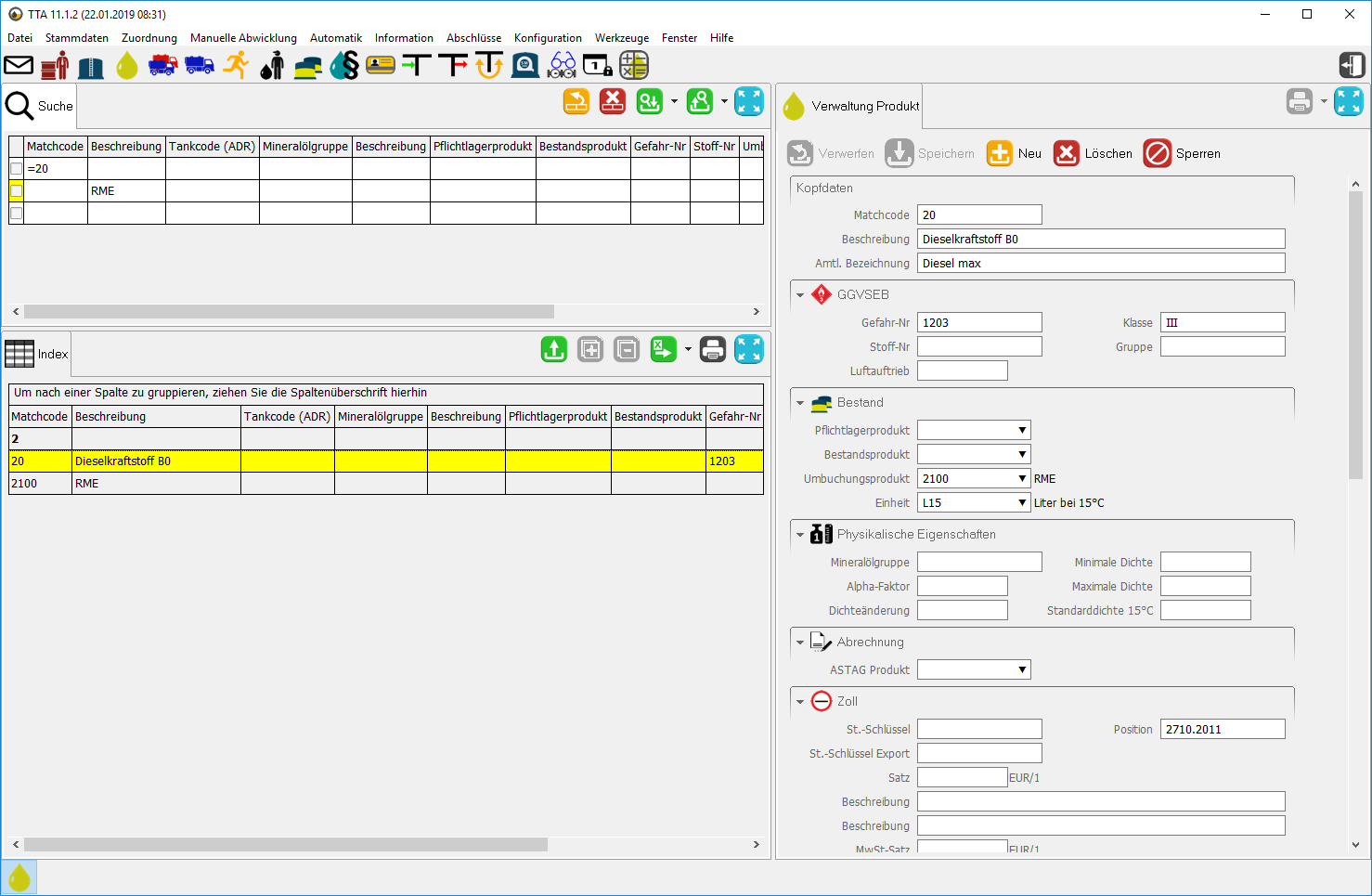Select the Verwaltung Produkt tab
This screenshot has width=1372, height=896.
point(850,106)
